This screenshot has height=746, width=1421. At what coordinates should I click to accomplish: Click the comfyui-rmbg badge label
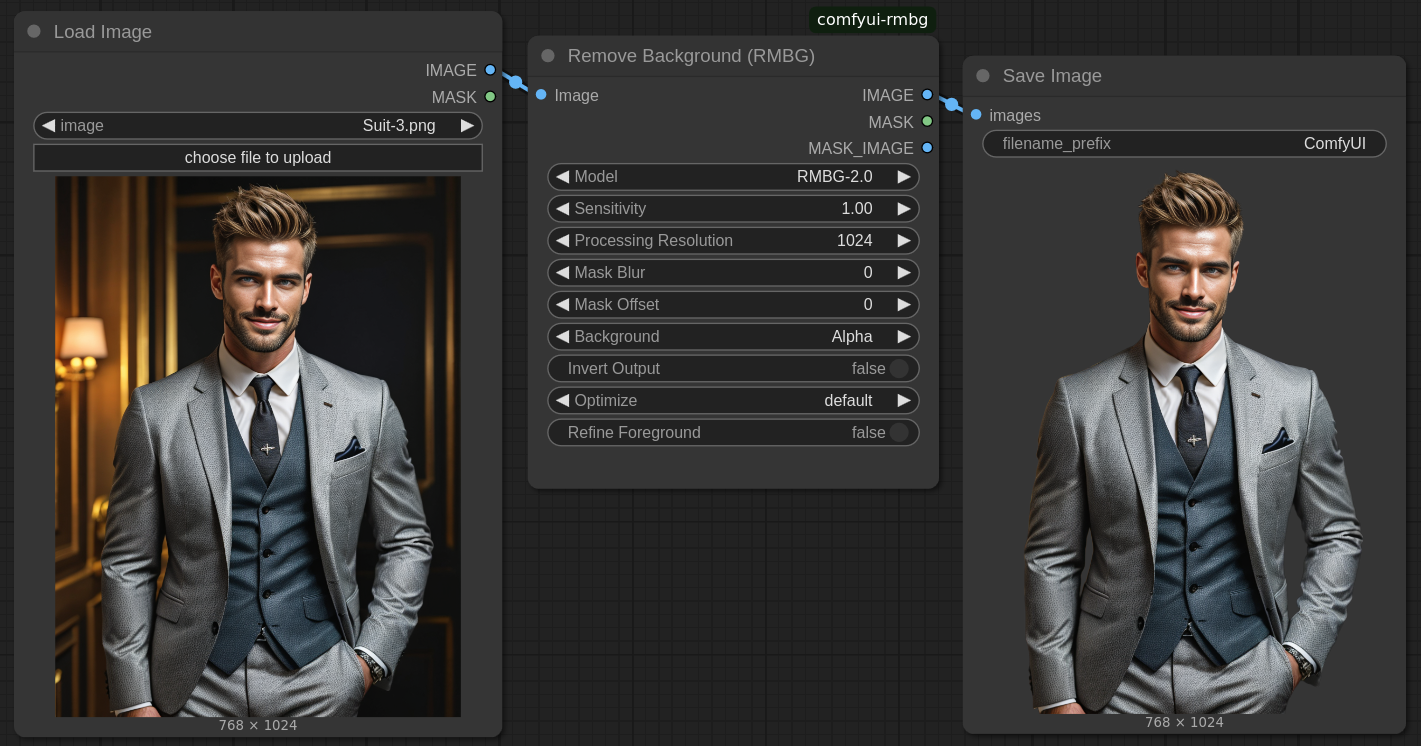pyautogui.click(x=872, y=20)
